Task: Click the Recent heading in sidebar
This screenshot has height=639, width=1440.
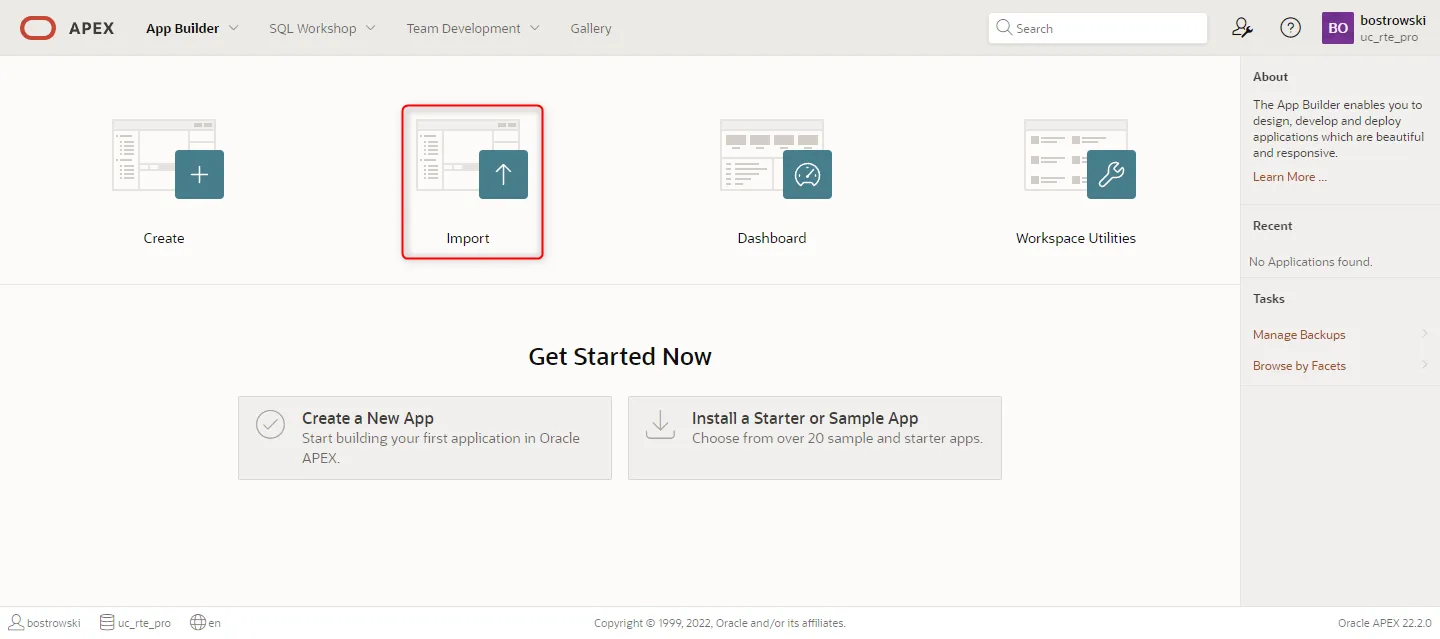Action: 1273,226
